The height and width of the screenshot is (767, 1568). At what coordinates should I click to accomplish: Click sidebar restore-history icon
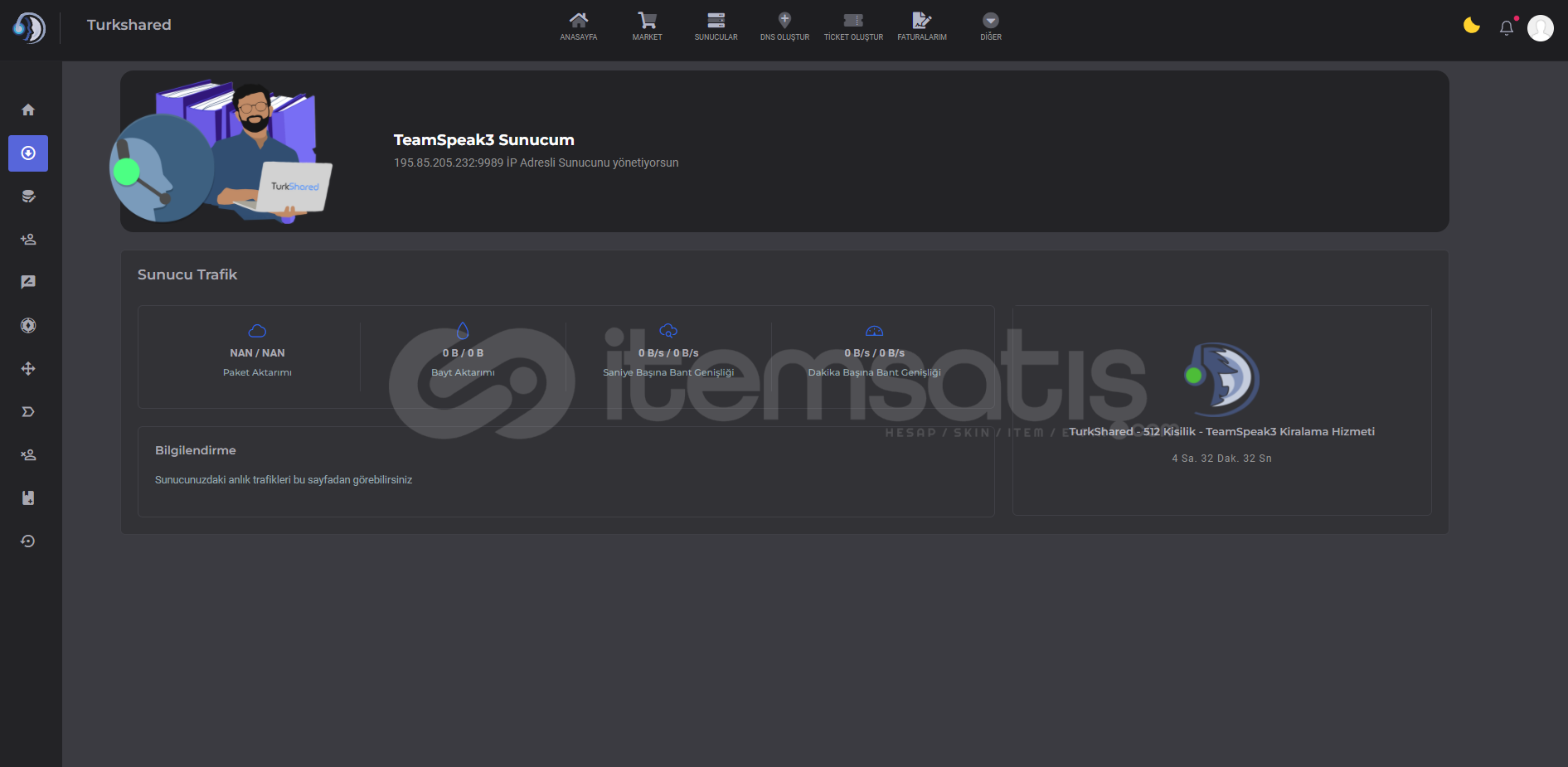click(x=28, y=541)
